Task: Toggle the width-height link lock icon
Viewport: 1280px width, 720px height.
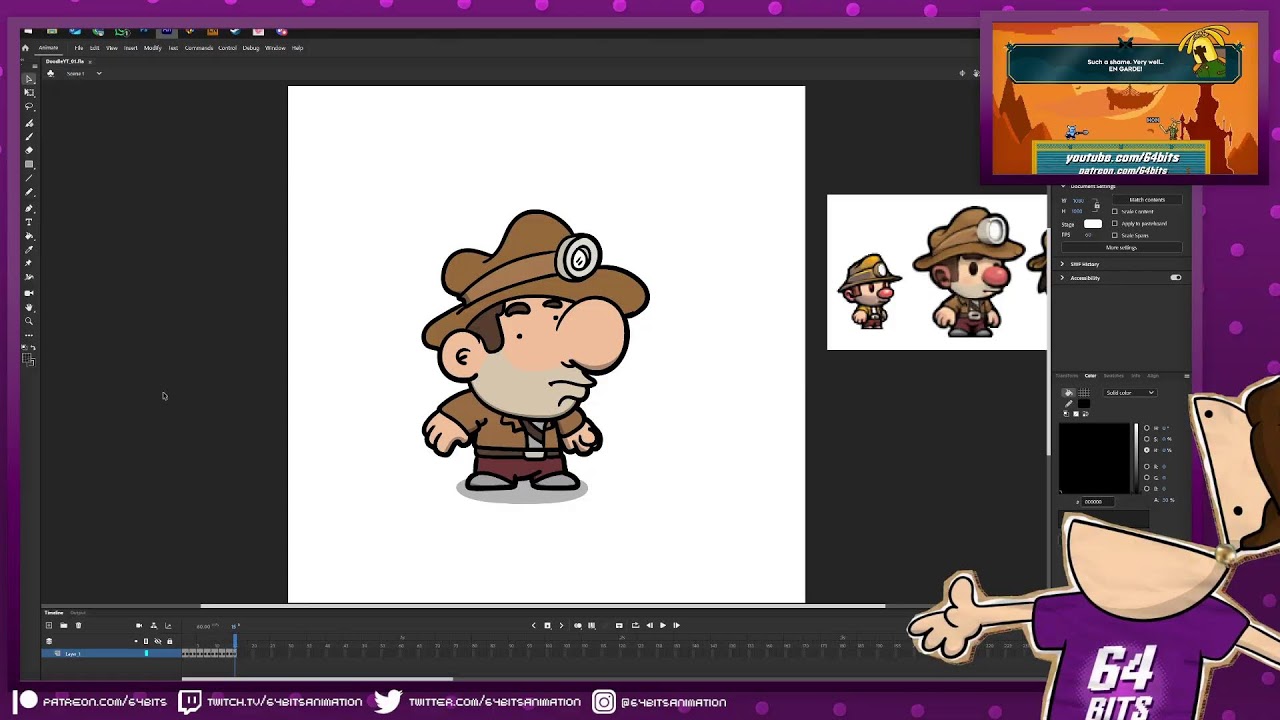Action: 1096,205
